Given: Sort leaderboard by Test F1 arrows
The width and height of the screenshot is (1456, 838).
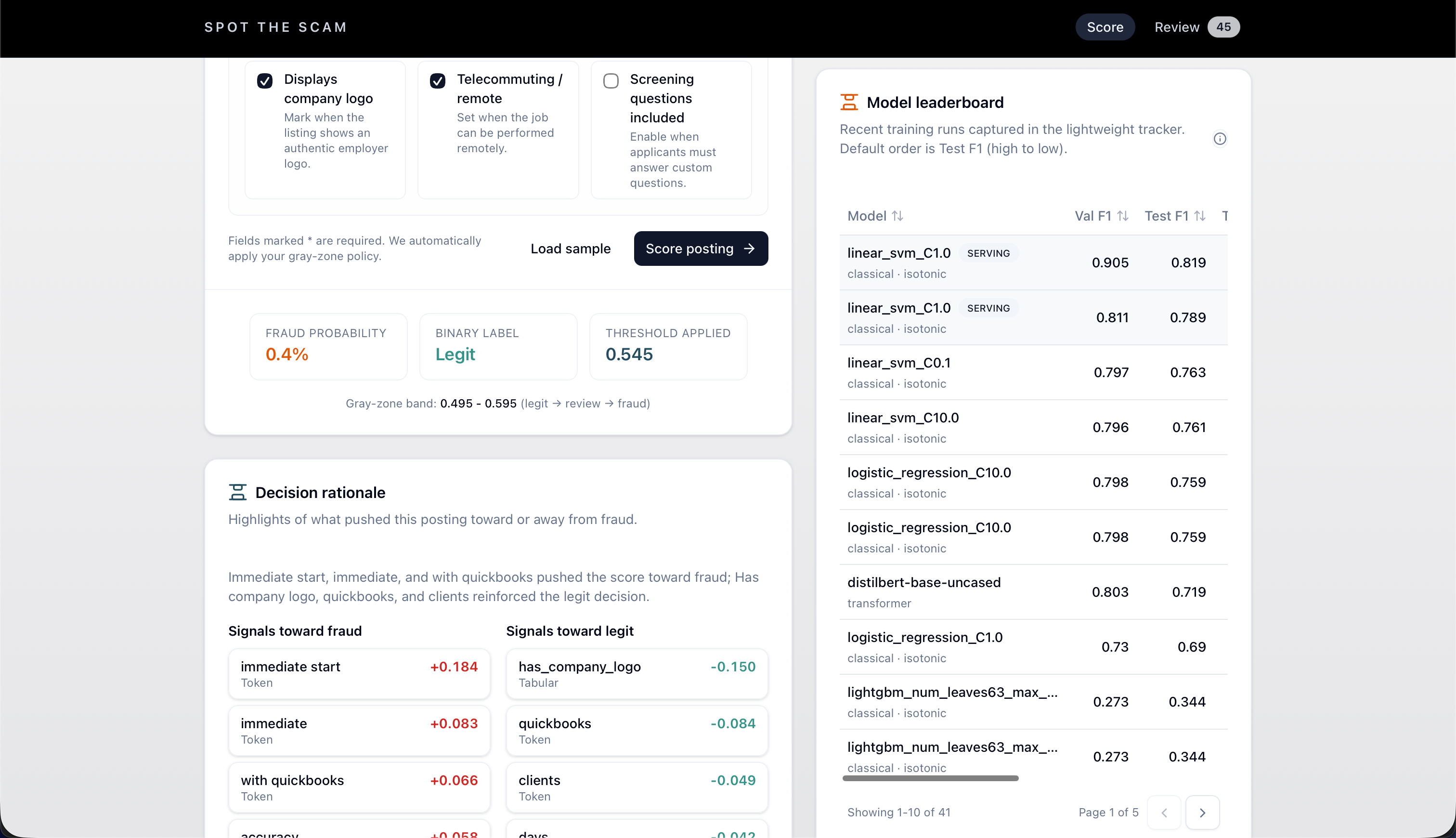Looking at the screenshot, I should 1199,216.
